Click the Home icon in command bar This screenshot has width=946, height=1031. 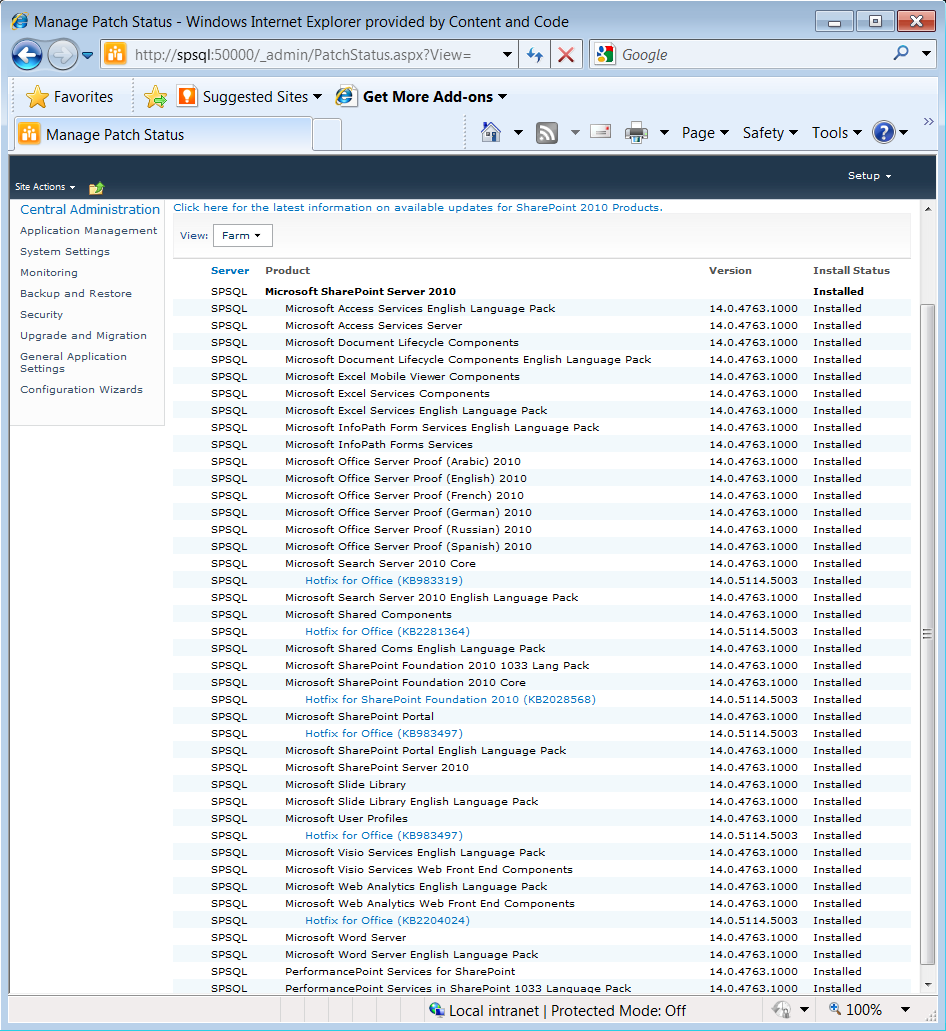(x=490, y=132)
